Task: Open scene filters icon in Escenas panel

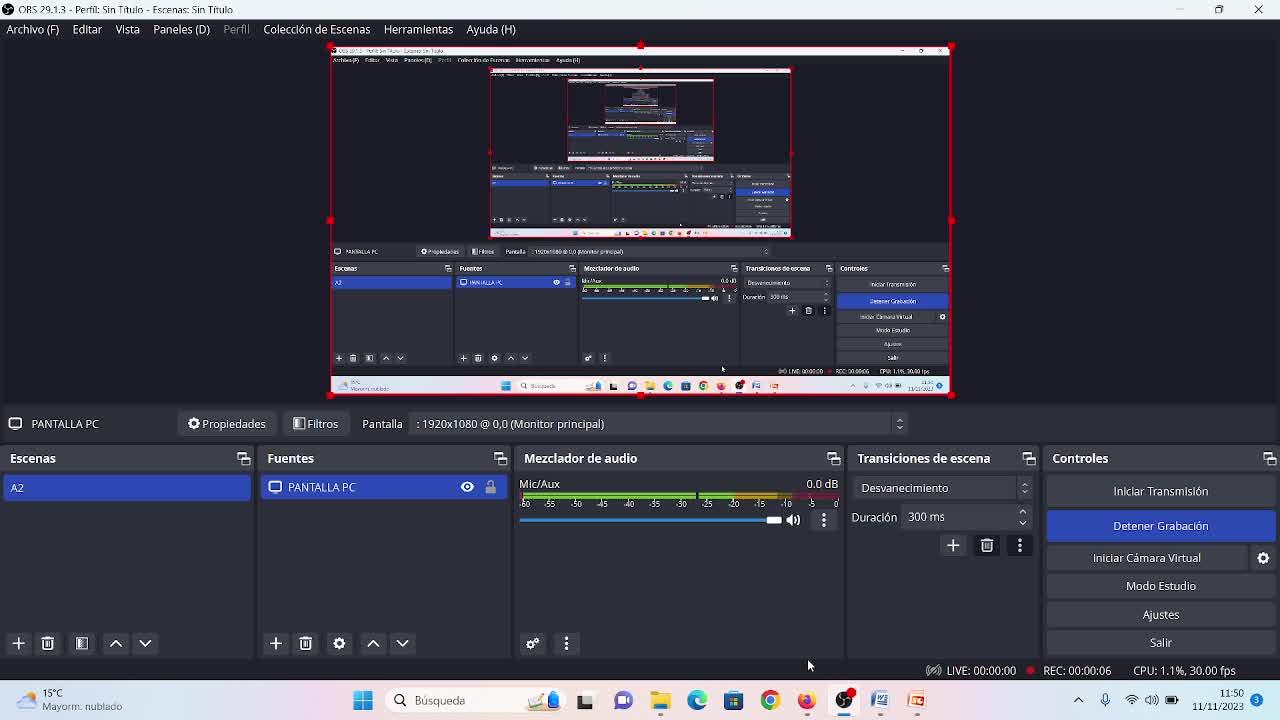Action: 82,643
